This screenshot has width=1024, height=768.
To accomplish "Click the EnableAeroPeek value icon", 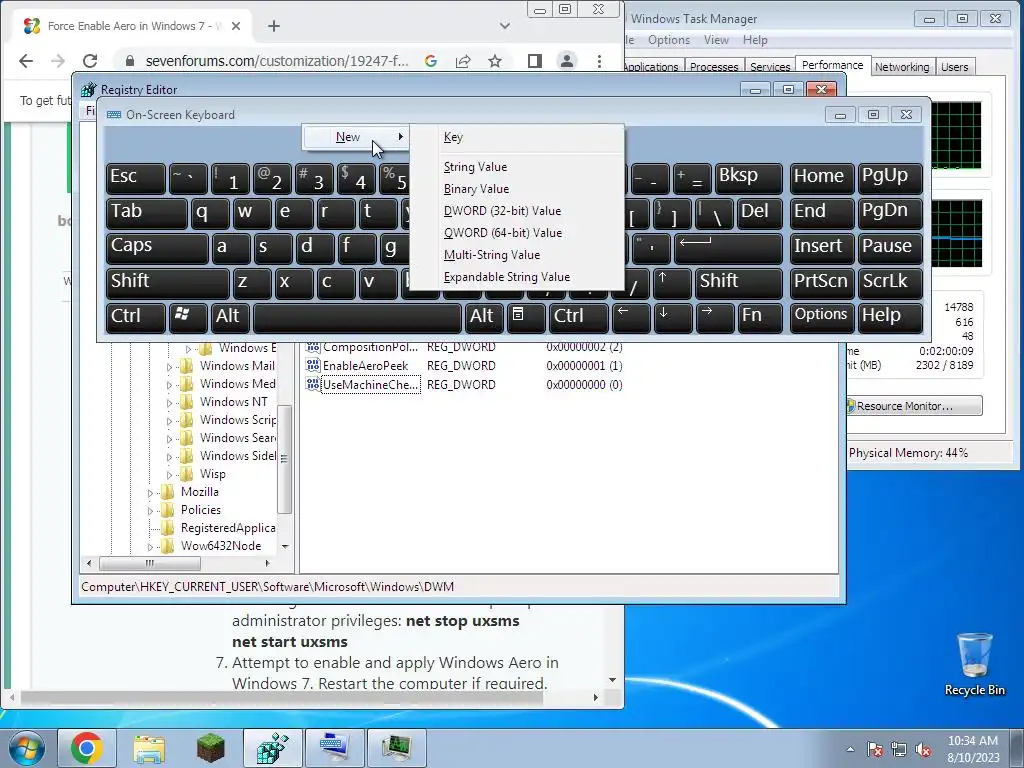I will pos(313,366).
